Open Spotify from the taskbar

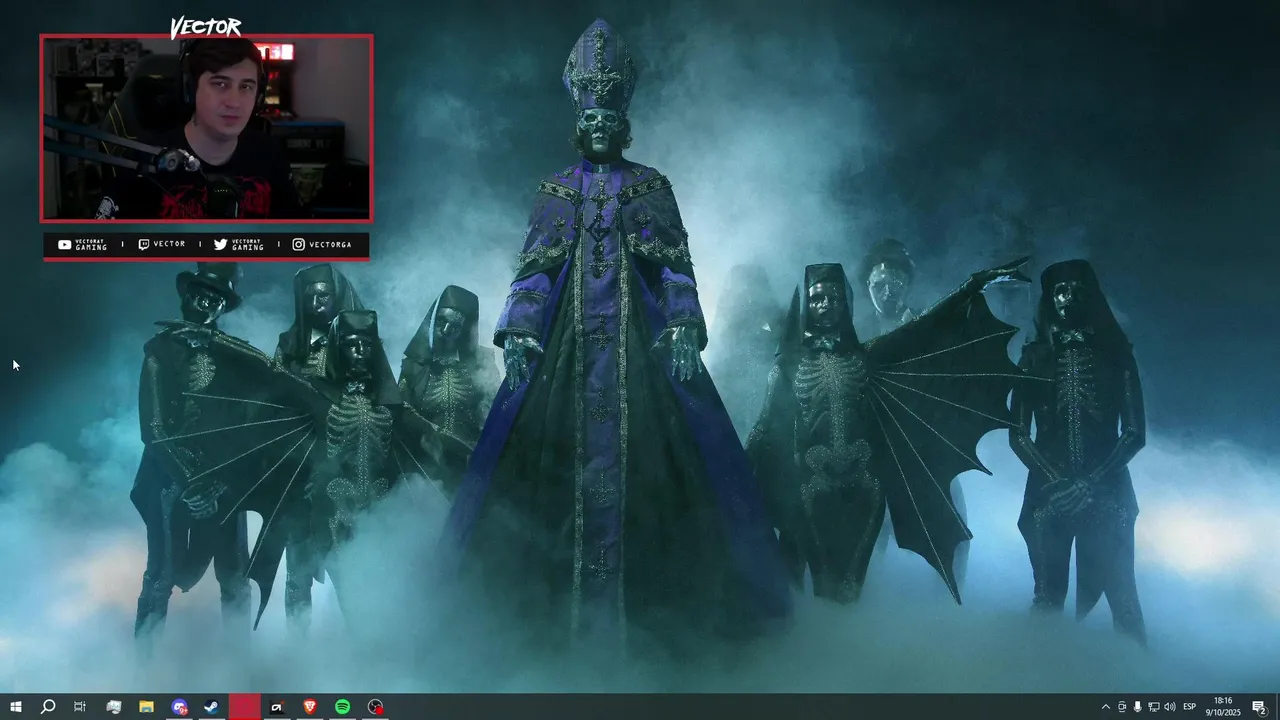click(342, 707)
